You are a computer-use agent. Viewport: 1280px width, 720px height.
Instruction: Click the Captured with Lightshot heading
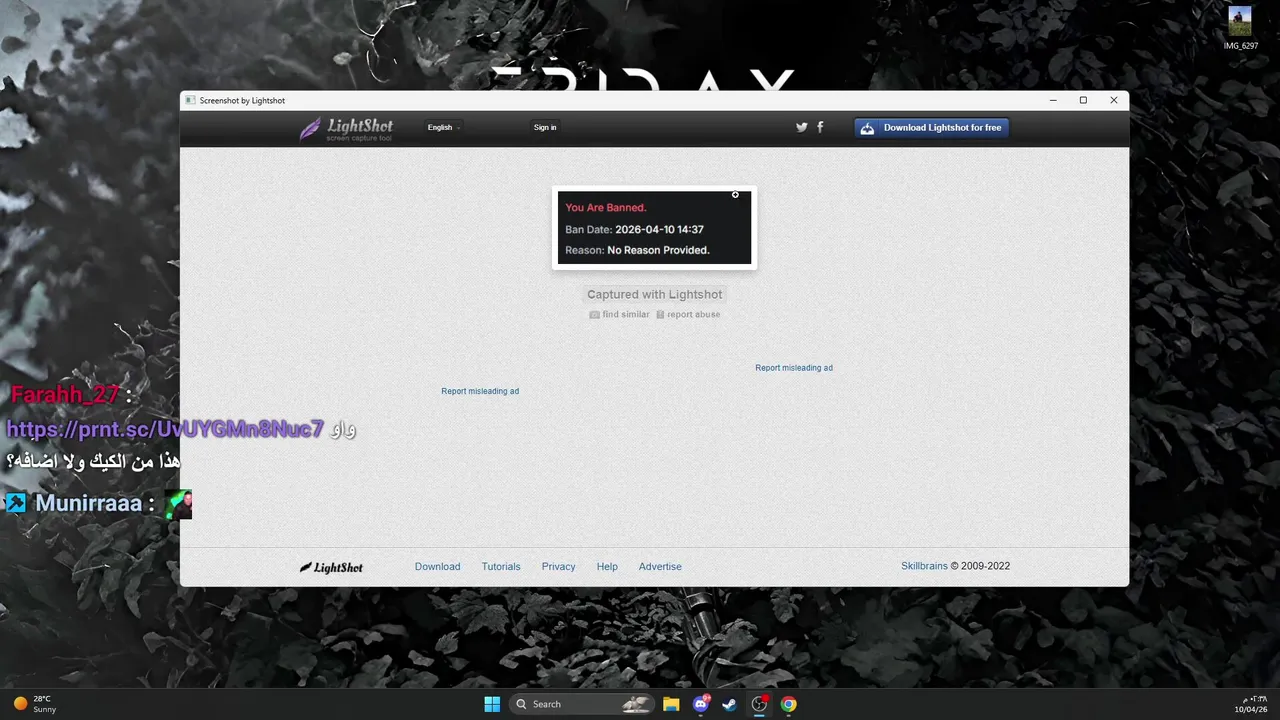click(654, 294)
